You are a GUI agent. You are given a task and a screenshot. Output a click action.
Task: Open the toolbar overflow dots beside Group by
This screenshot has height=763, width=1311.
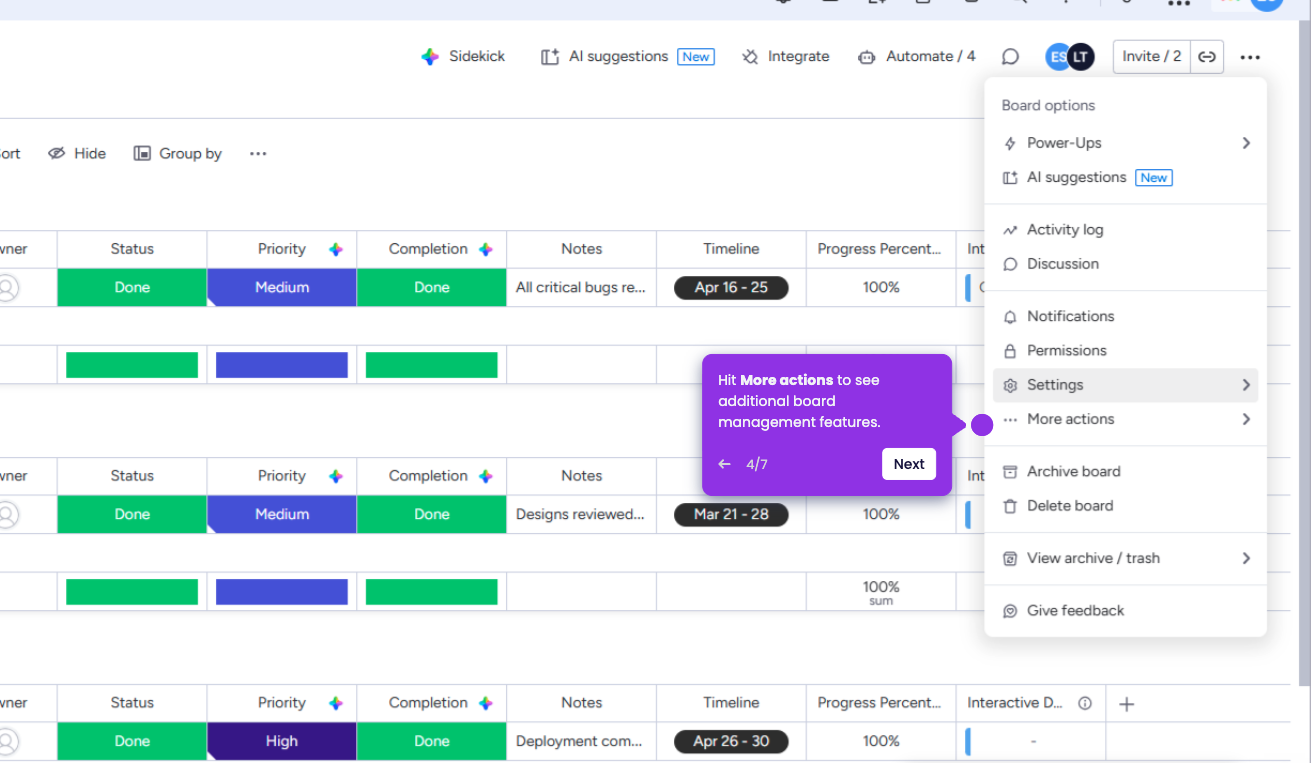(258, 154)
